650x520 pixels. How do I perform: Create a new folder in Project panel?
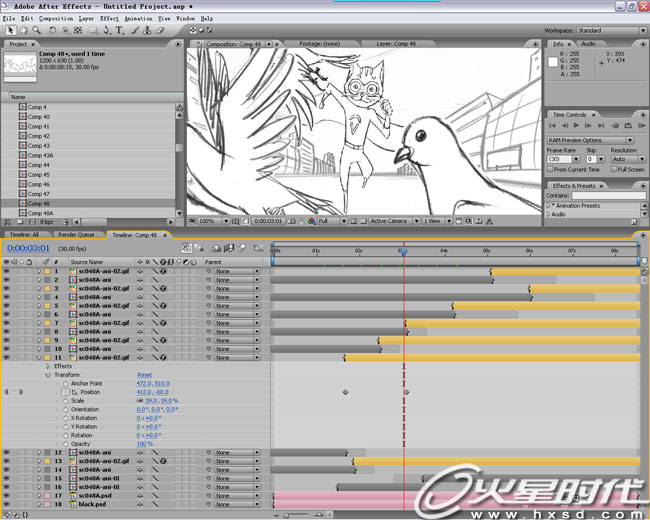tap(19, 222)
